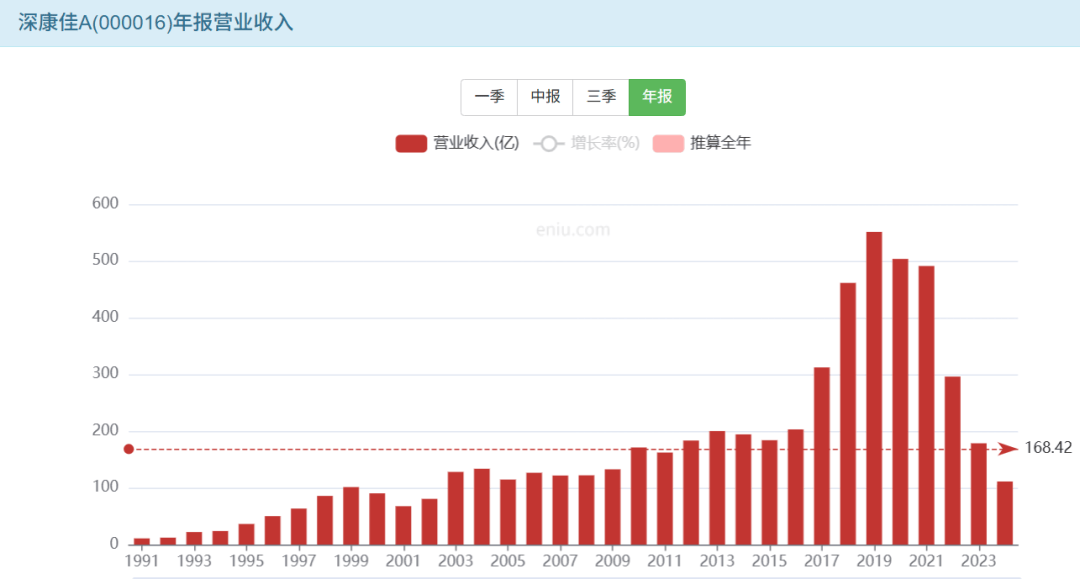The image size is (1080, 579).
Task: Click the 168.42 average line arrow
Action: 1007,449
